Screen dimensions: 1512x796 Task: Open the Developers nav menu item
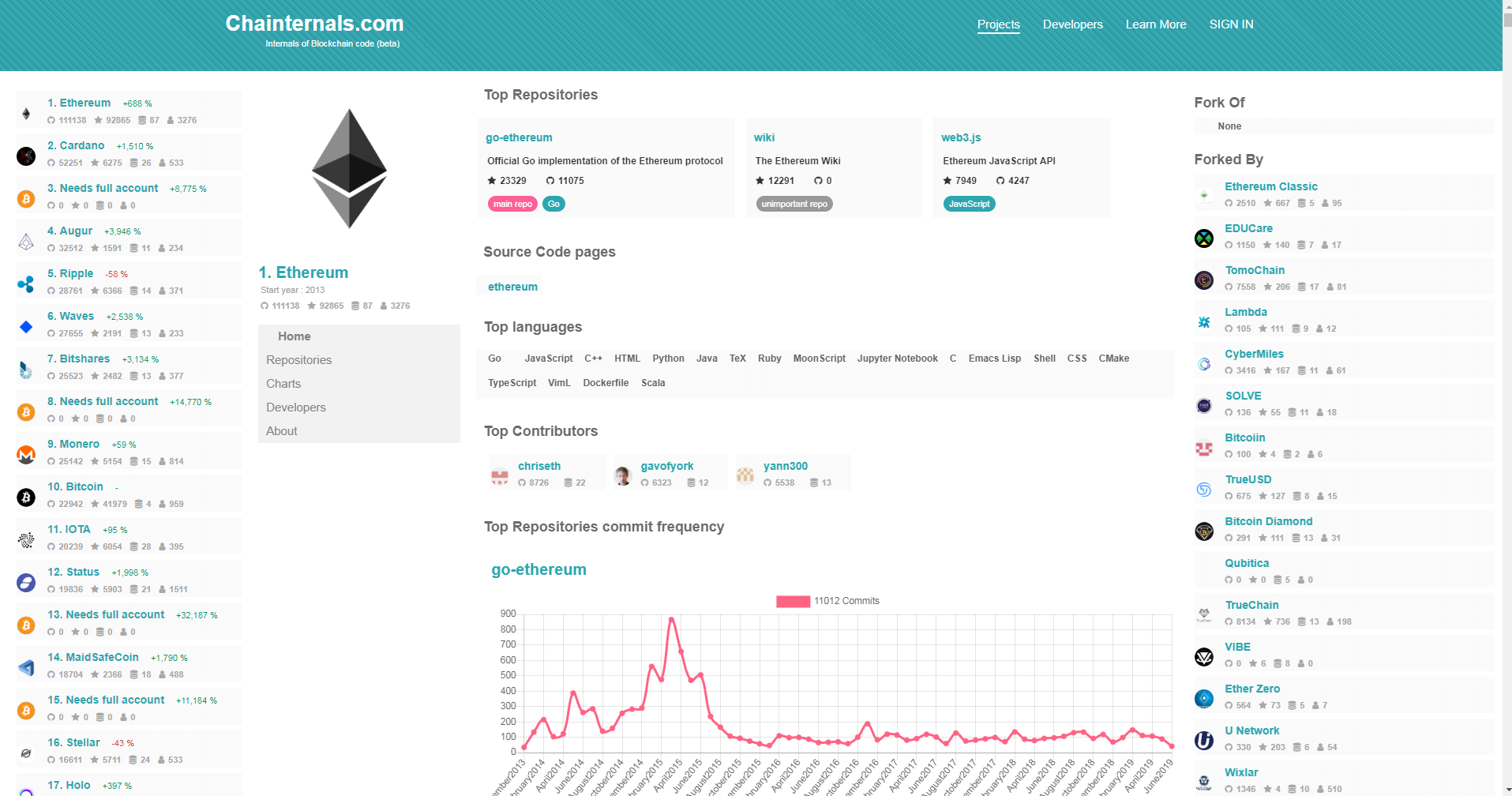tap(1073, 24)
